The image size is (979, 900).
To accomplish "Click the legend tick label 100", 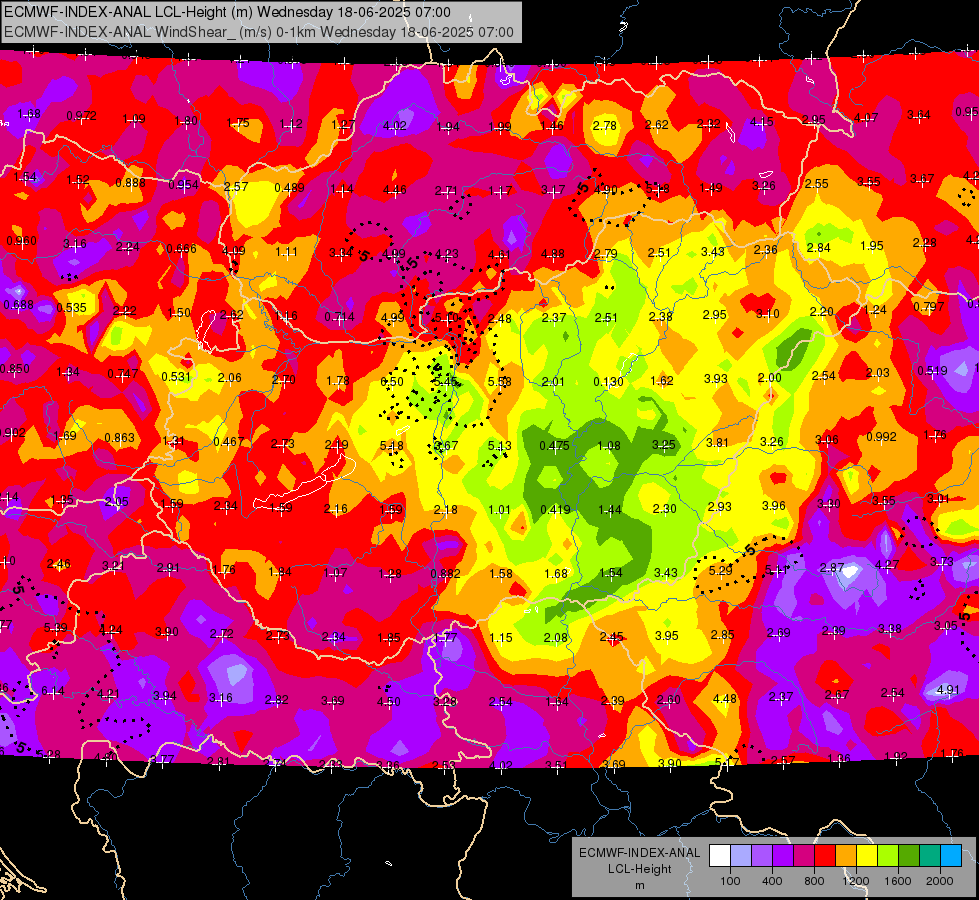I will pos(730,881).
